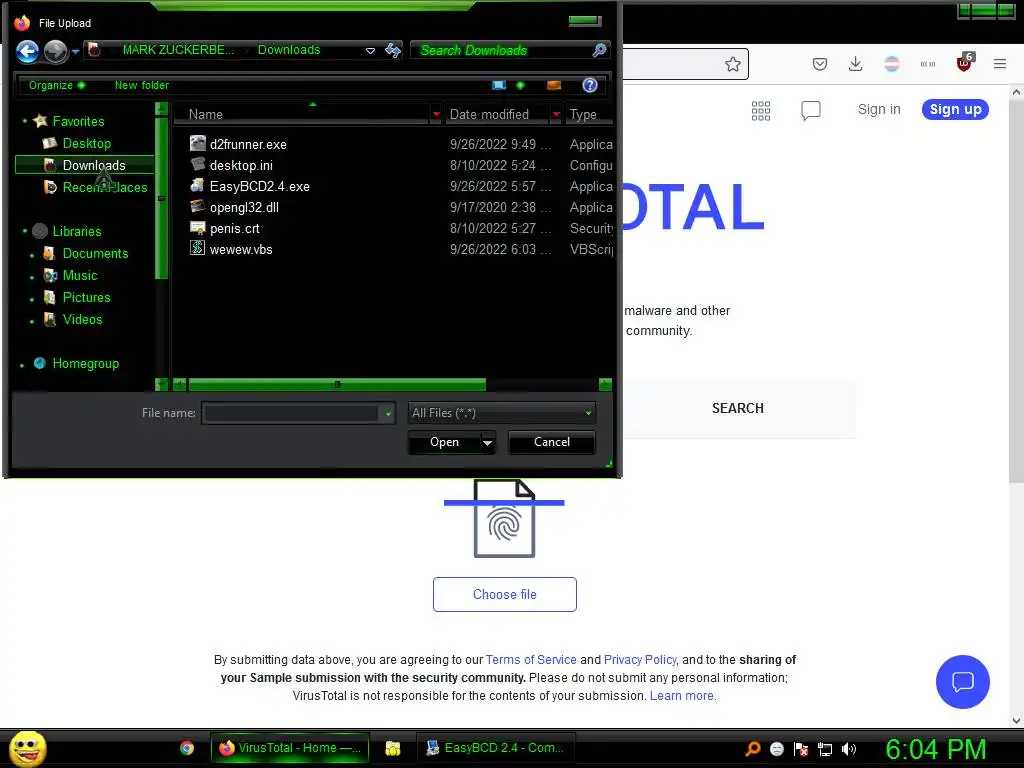Click the EasyBCD2.4.exe file icon
1024x768 pixels.
[x=197, y=185]
